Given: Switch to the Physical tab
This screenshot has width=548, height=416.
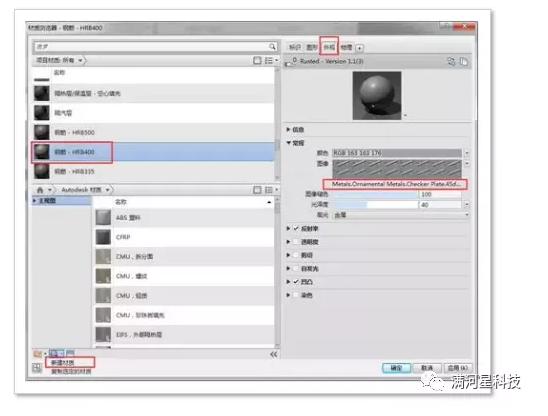Looking at the screenshot, I should point(346,47).
